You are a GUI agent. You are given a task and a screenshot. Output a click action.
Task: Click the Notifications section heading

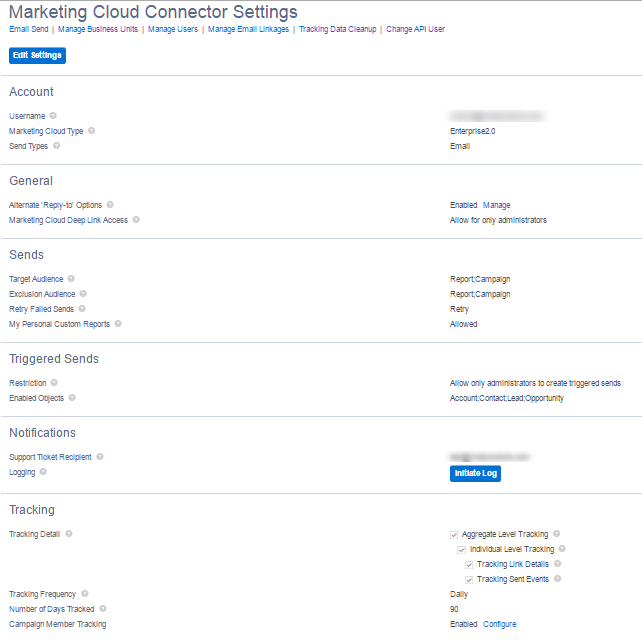tap(43, 433)
